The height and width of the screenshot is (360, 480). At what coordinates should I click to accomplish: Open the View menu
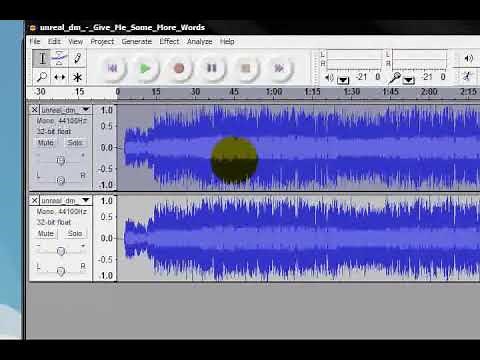(x=75, y=42)
